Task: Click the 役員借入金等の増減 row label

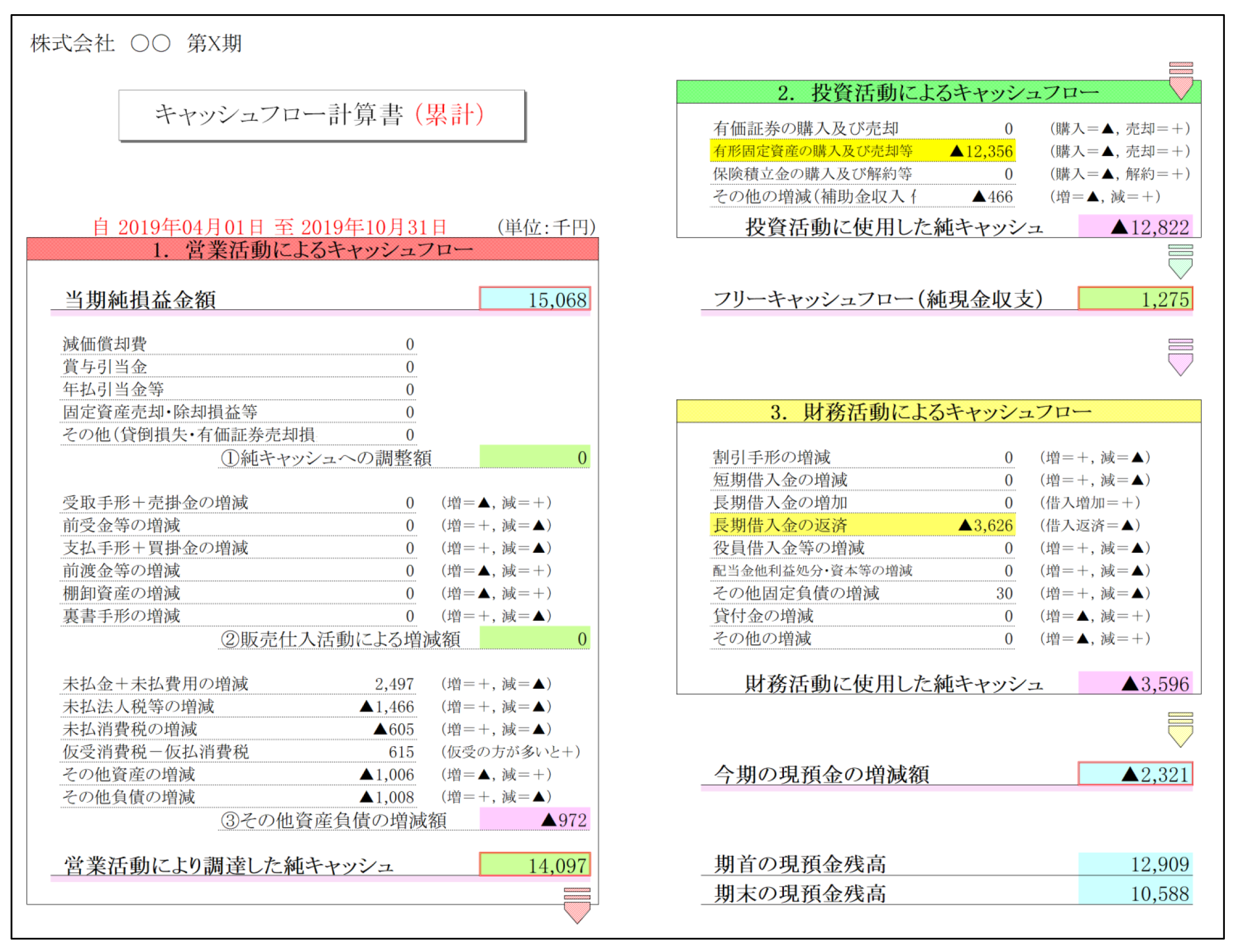Action: 788,548
